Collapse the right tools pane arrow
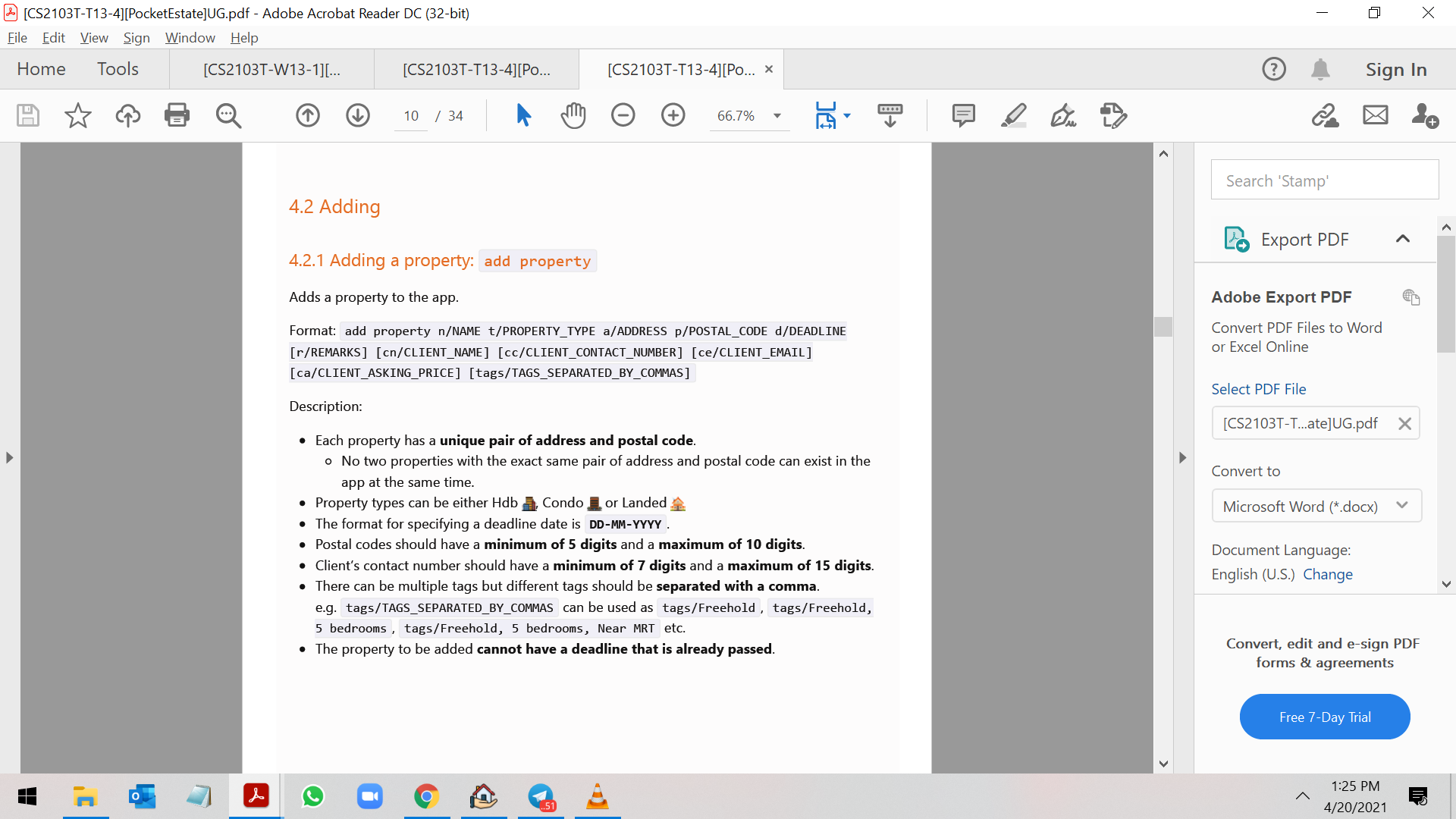This screenshot has width=1456, height=819. 1182,458
